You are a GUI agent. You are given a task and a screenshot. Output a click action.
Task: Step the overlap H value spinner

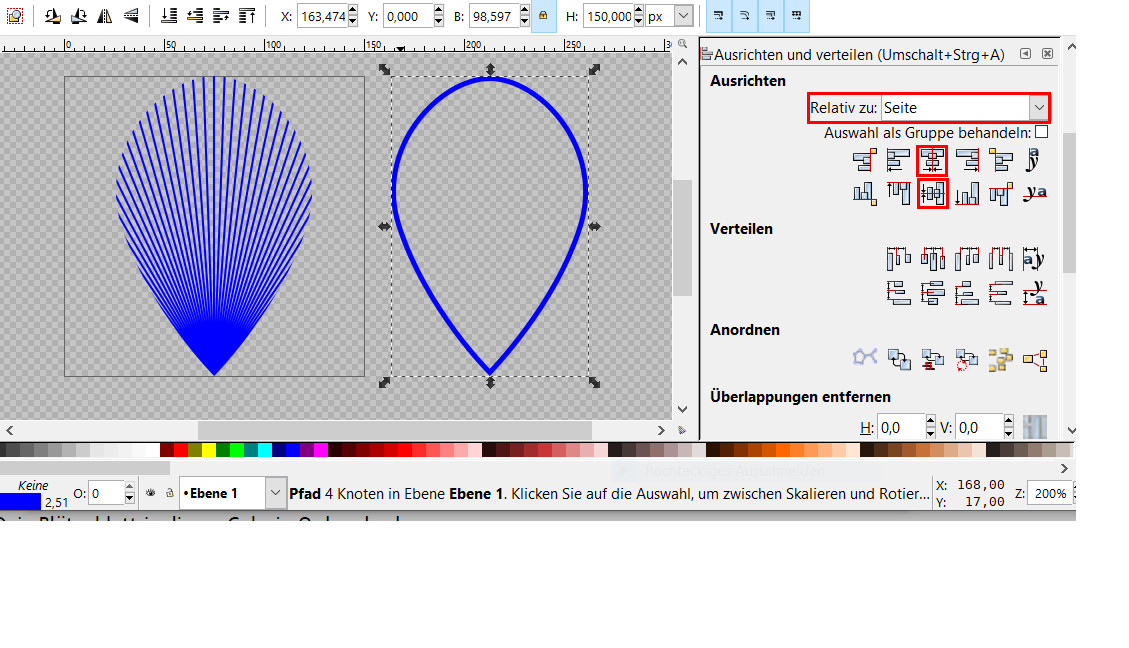(x=930, y=427)
